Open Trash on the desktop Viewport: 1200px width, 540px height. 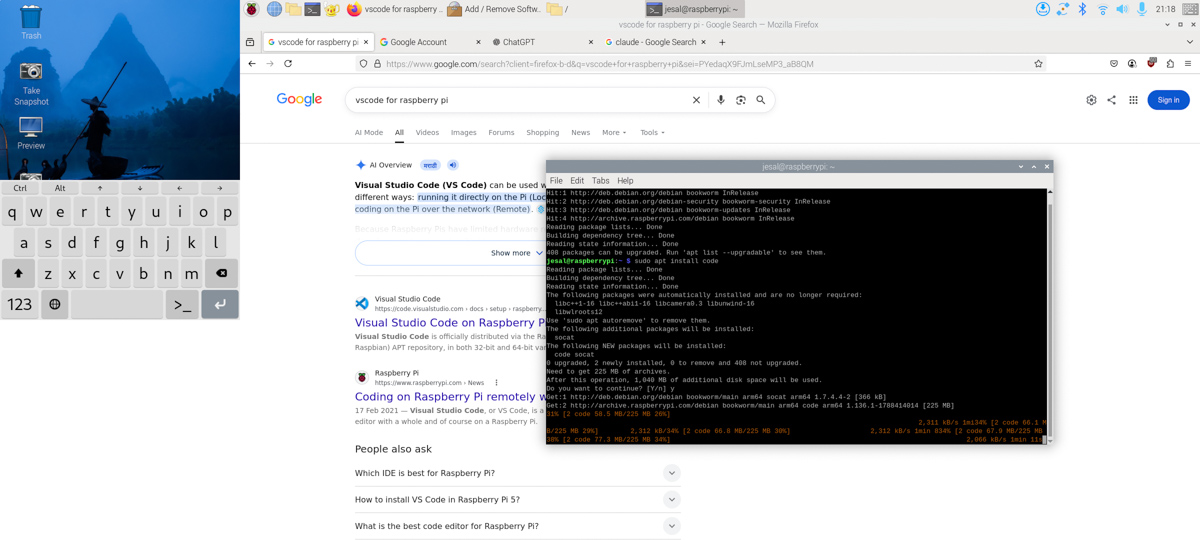(31, 22)
